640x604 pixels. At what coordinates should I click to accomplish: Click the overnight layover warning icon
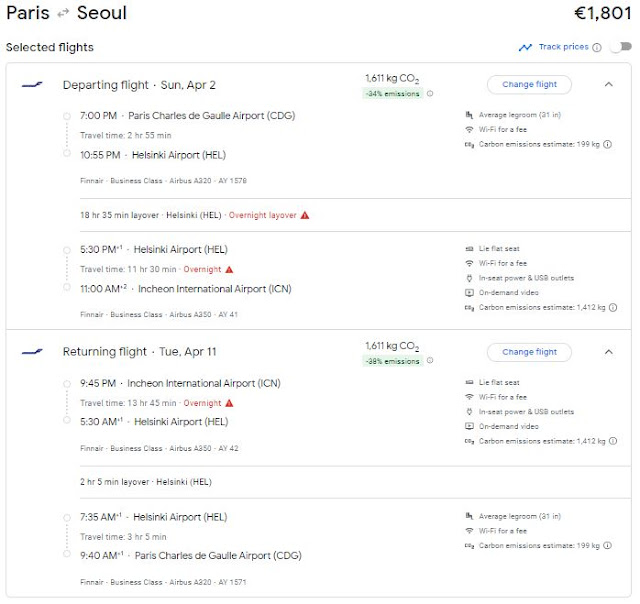(x=305, y=215)
